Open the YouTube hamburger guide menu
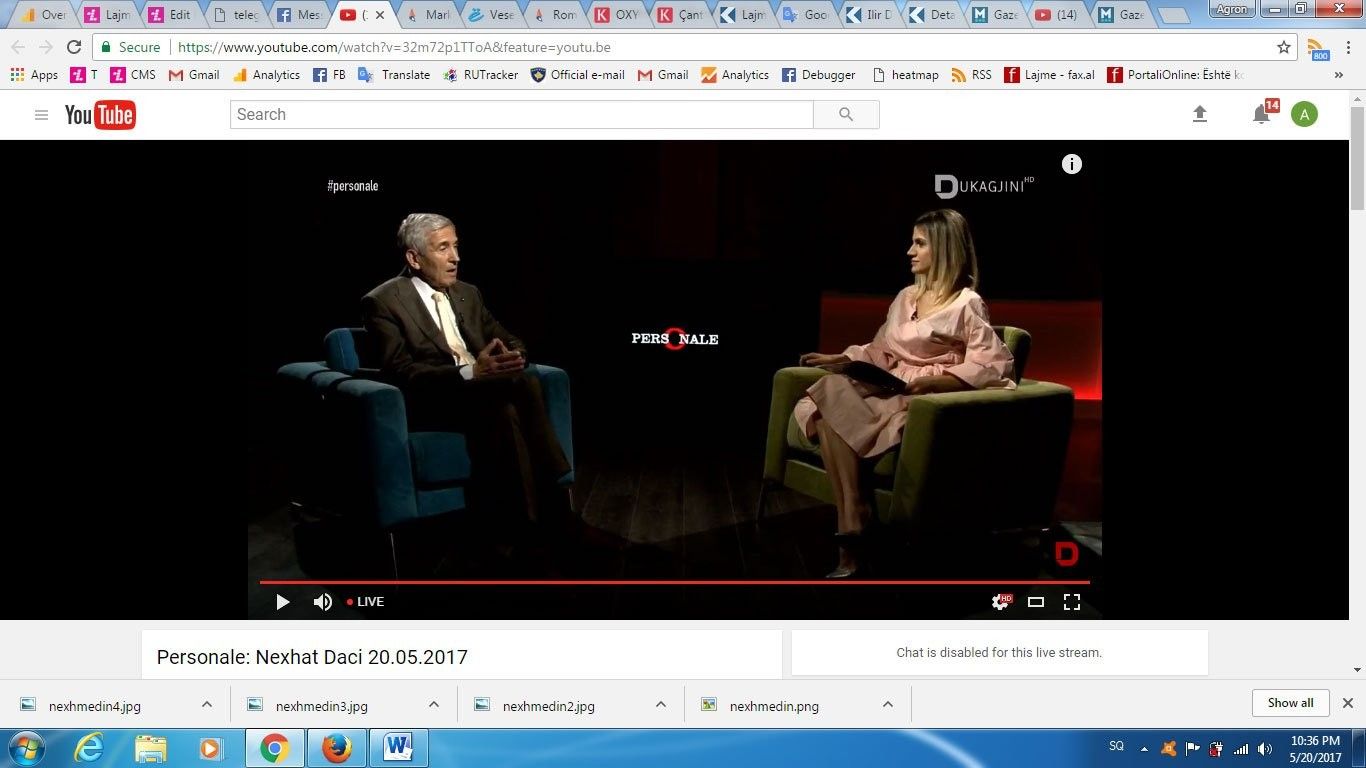 click(x=41, y=115)
